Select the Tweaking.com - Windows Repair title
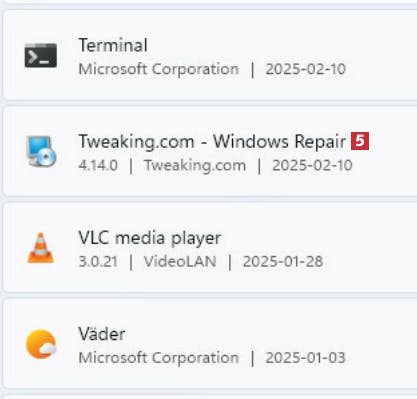This screenshot has height=399, width=417. (x=212, y=142)
